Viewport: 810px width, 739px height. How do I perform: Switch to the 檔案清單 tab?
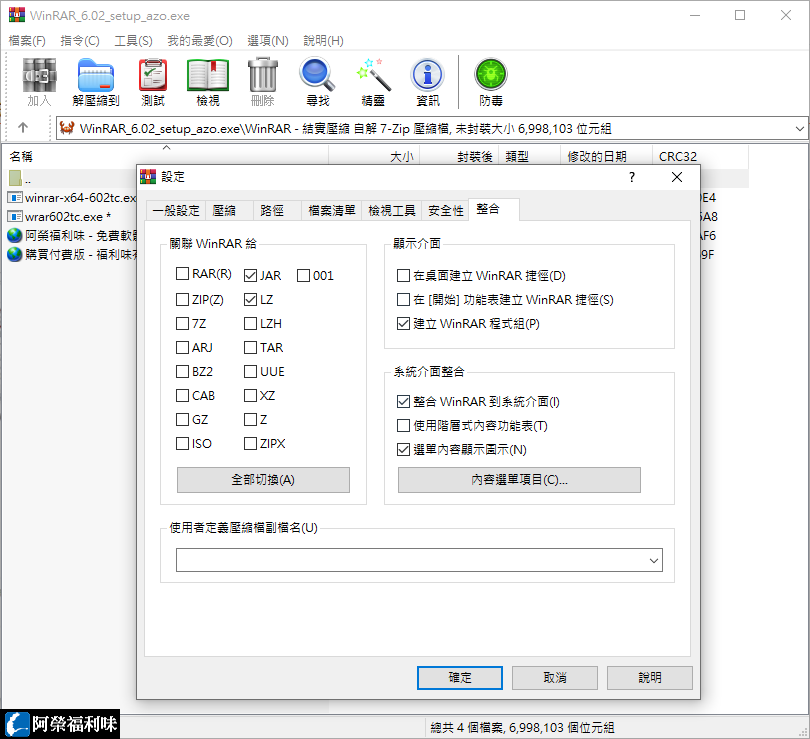pos(332,211)
